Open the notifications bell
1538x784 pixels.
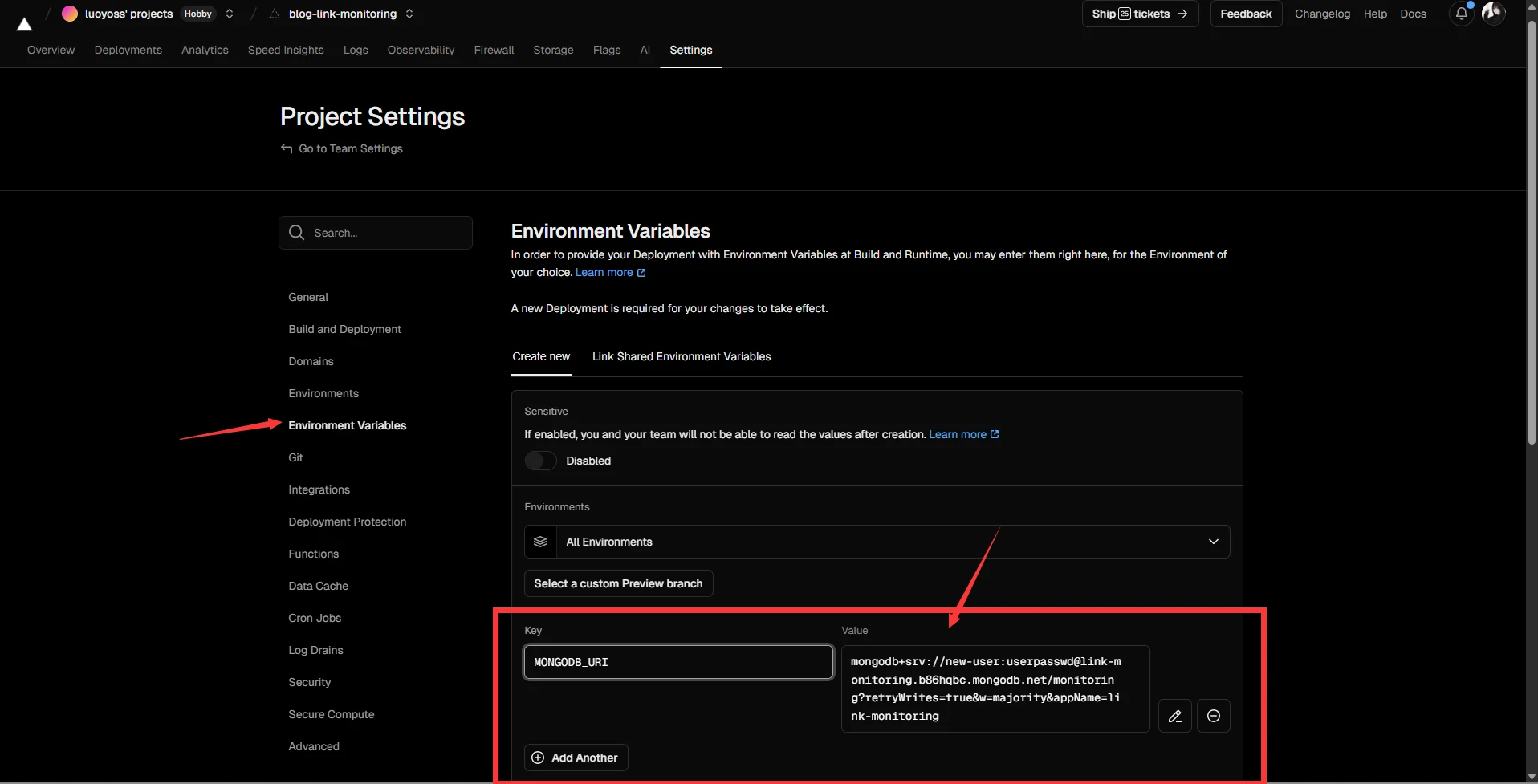[x=1461, y=14]
